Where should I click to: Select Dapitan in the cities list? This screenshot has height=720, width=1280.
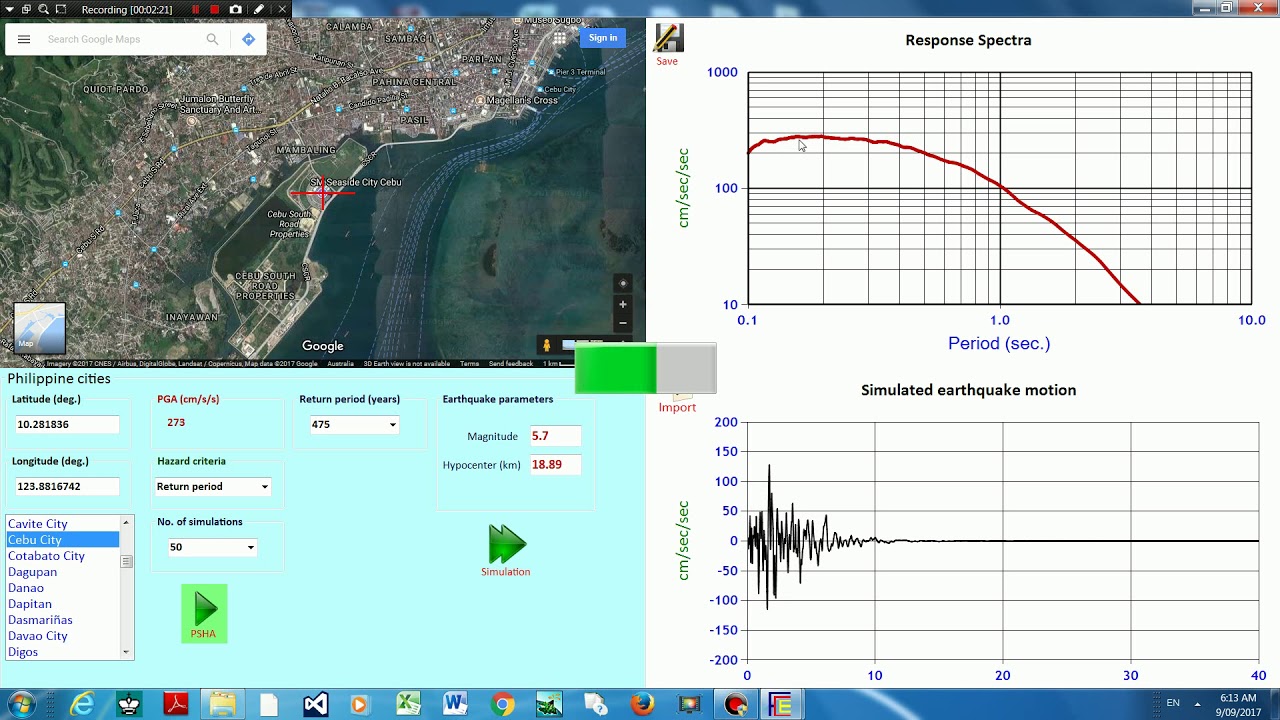pos(62,604)
